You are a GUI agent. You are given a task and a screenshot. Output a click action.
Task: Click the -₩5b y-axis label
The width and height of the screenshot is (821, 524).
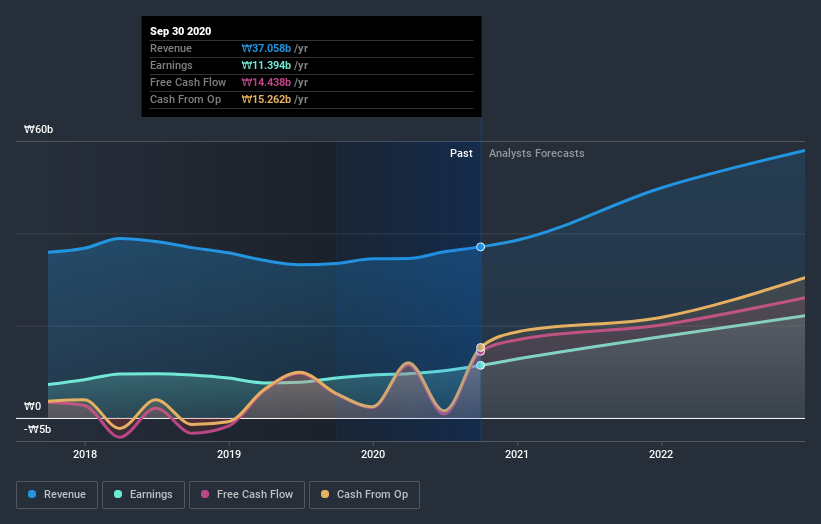tap(38, 429)
